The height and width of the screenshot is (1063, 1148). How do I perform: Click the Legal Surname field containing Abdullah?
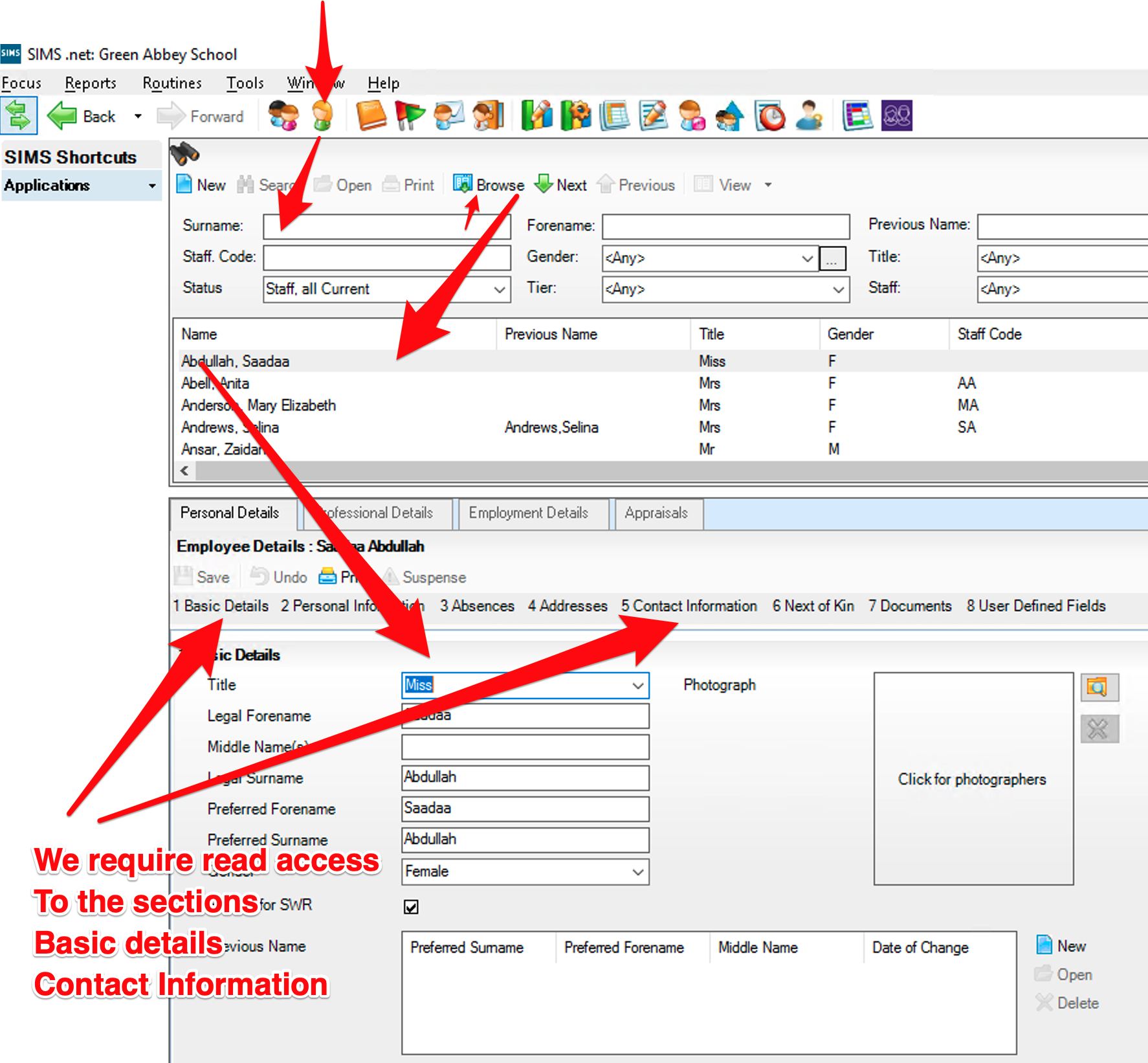point(525,778)
